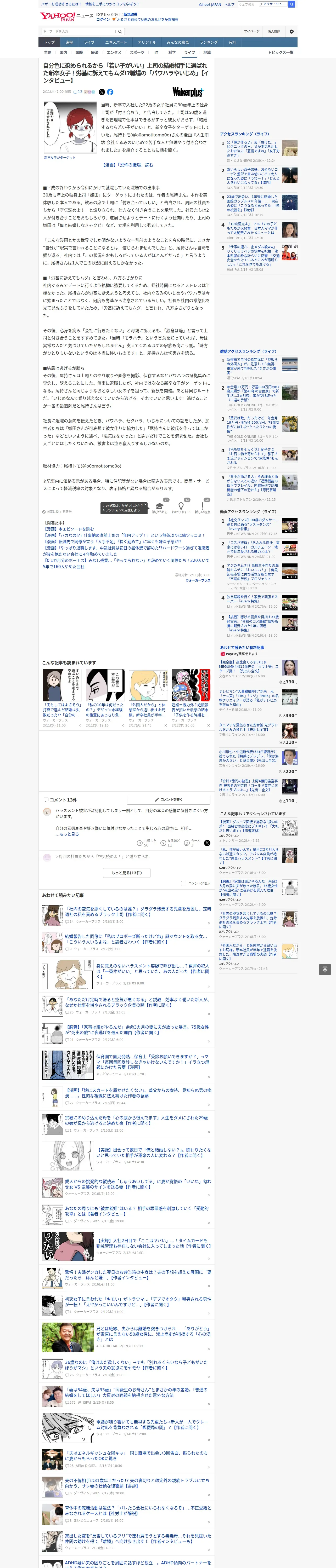
Task: Open 「外国人だから」と仕事歴が recommended card
Action: pos(148,699)
